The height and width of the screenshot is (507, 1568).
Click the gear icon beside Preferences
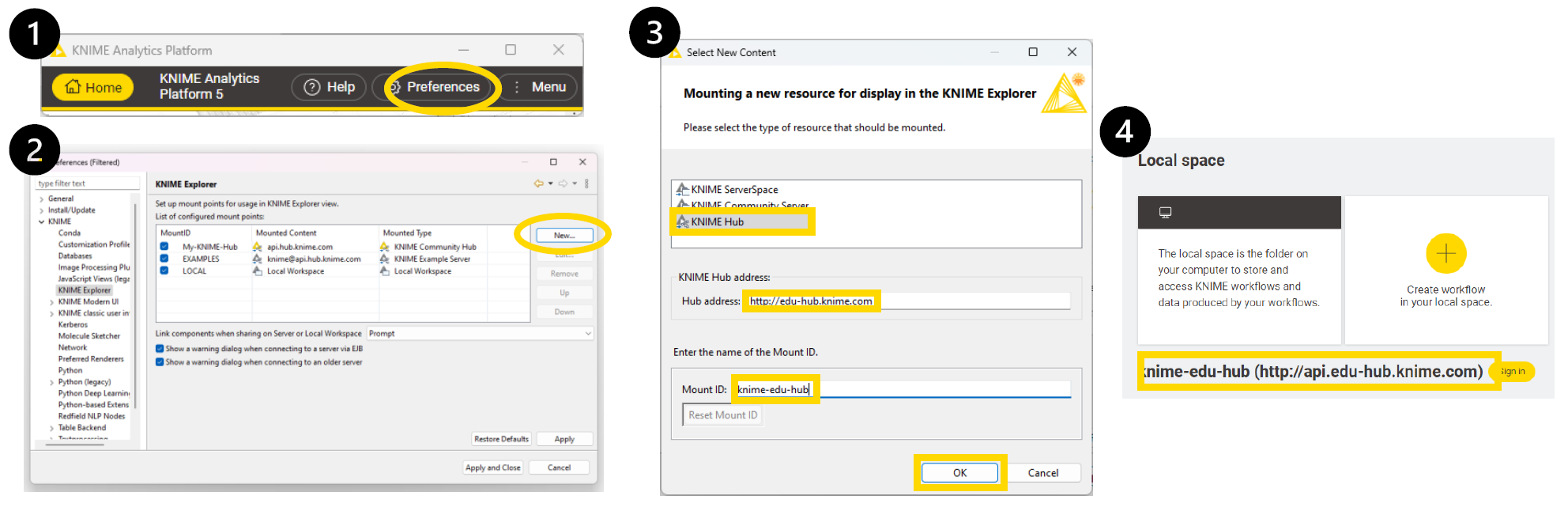[x=395, y=87]
